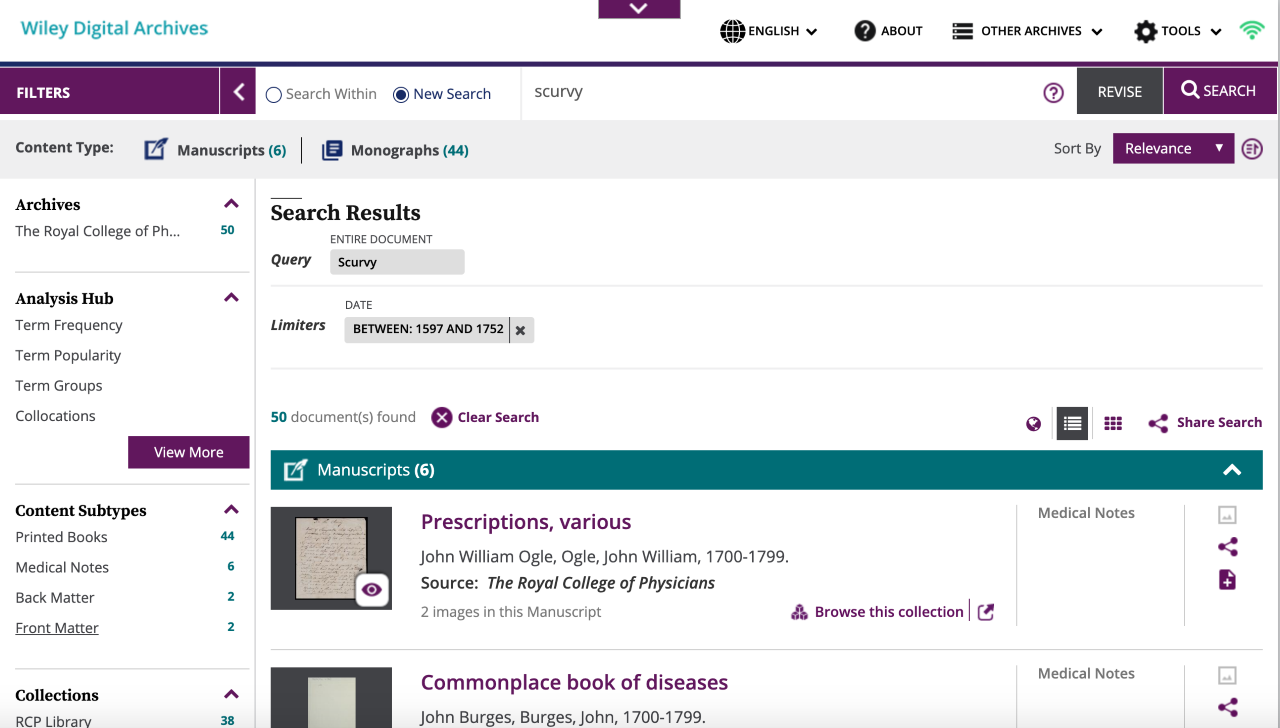
Task: Open the Prescriptions manuscript thumbnail
Action: [331, 558]
